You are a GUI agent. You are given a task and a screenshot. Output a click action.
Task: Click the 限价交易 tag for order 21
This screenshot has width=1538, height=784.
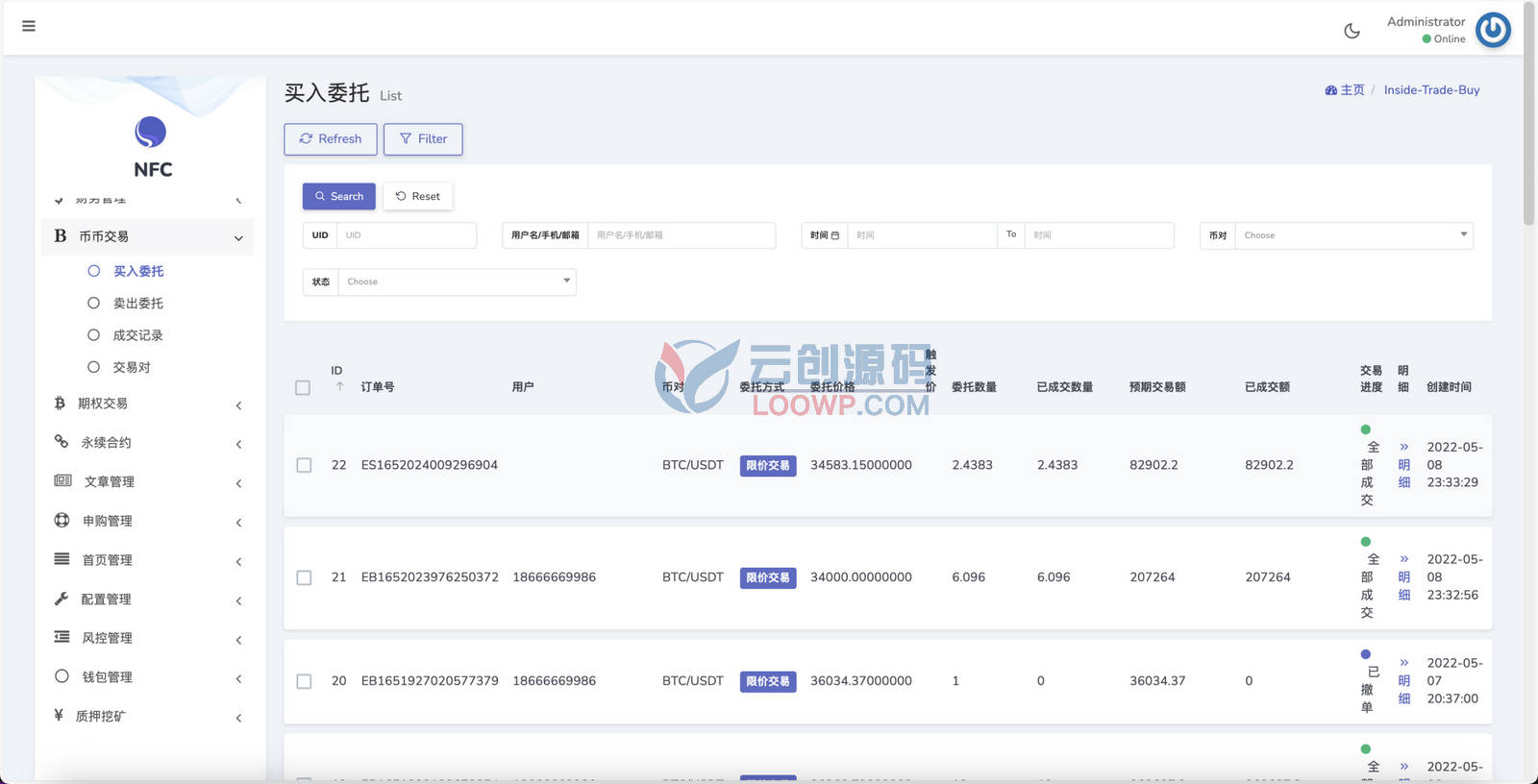tap(768, 577)
